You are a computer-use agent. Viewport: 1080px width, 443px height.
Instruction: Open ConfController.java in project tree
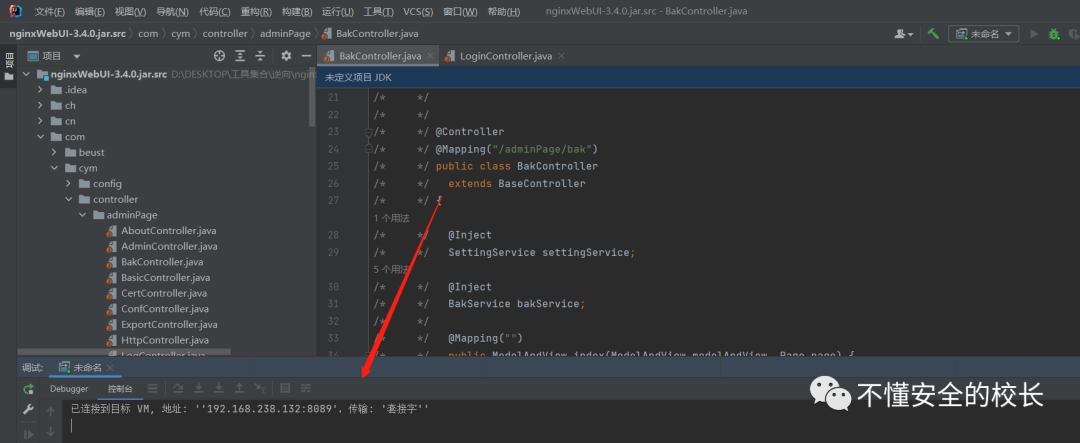click(165, 309)
